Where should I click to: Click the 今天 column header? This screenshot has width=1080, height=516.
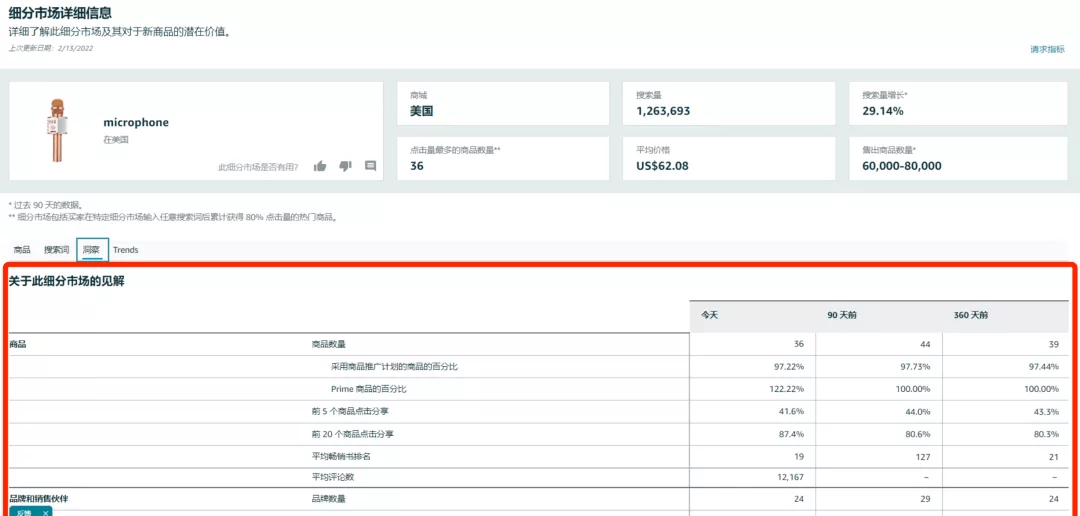(x=710, y=315)
